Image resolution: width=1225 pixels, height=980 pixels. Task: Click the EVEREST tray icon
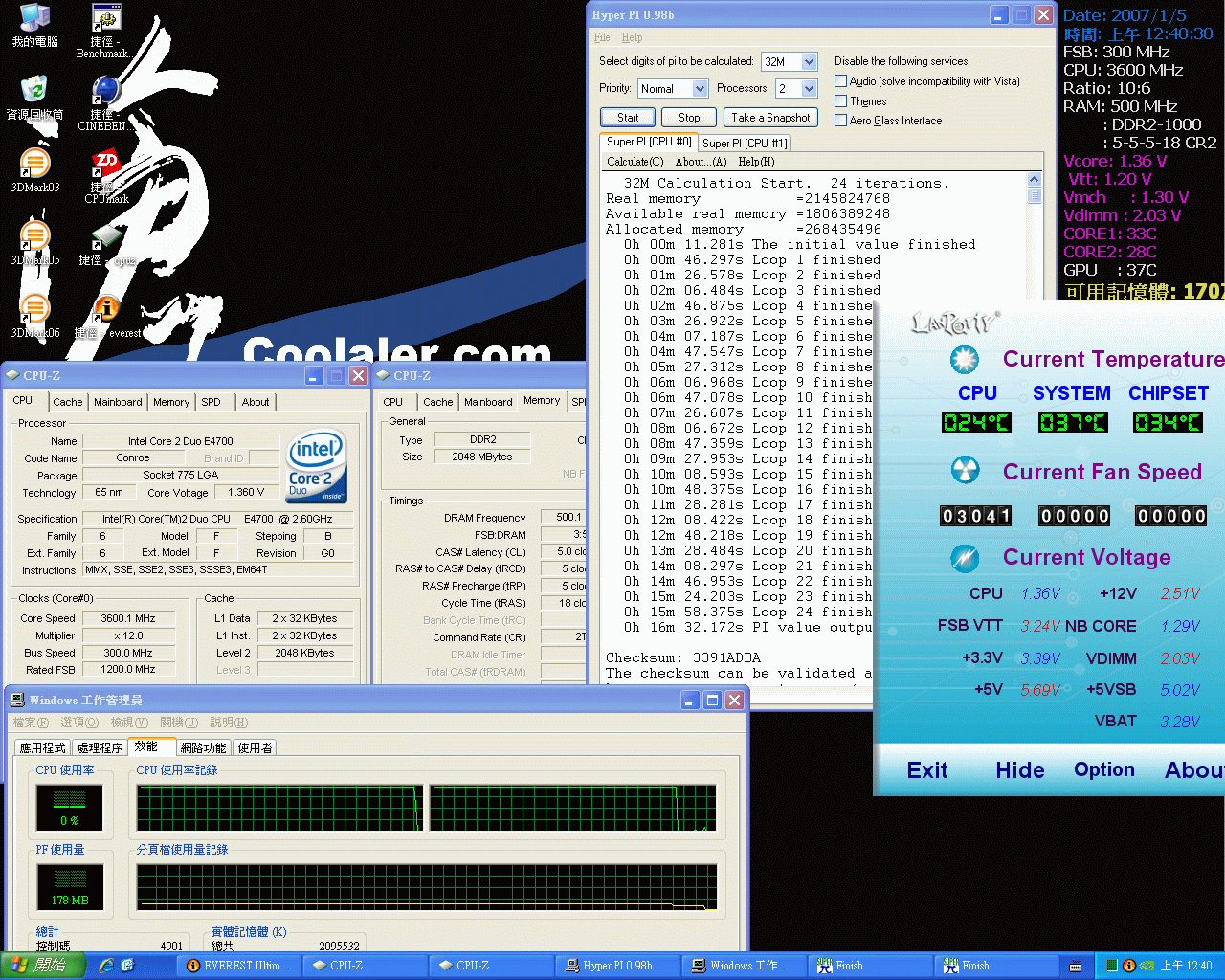tap(1128, 966)
